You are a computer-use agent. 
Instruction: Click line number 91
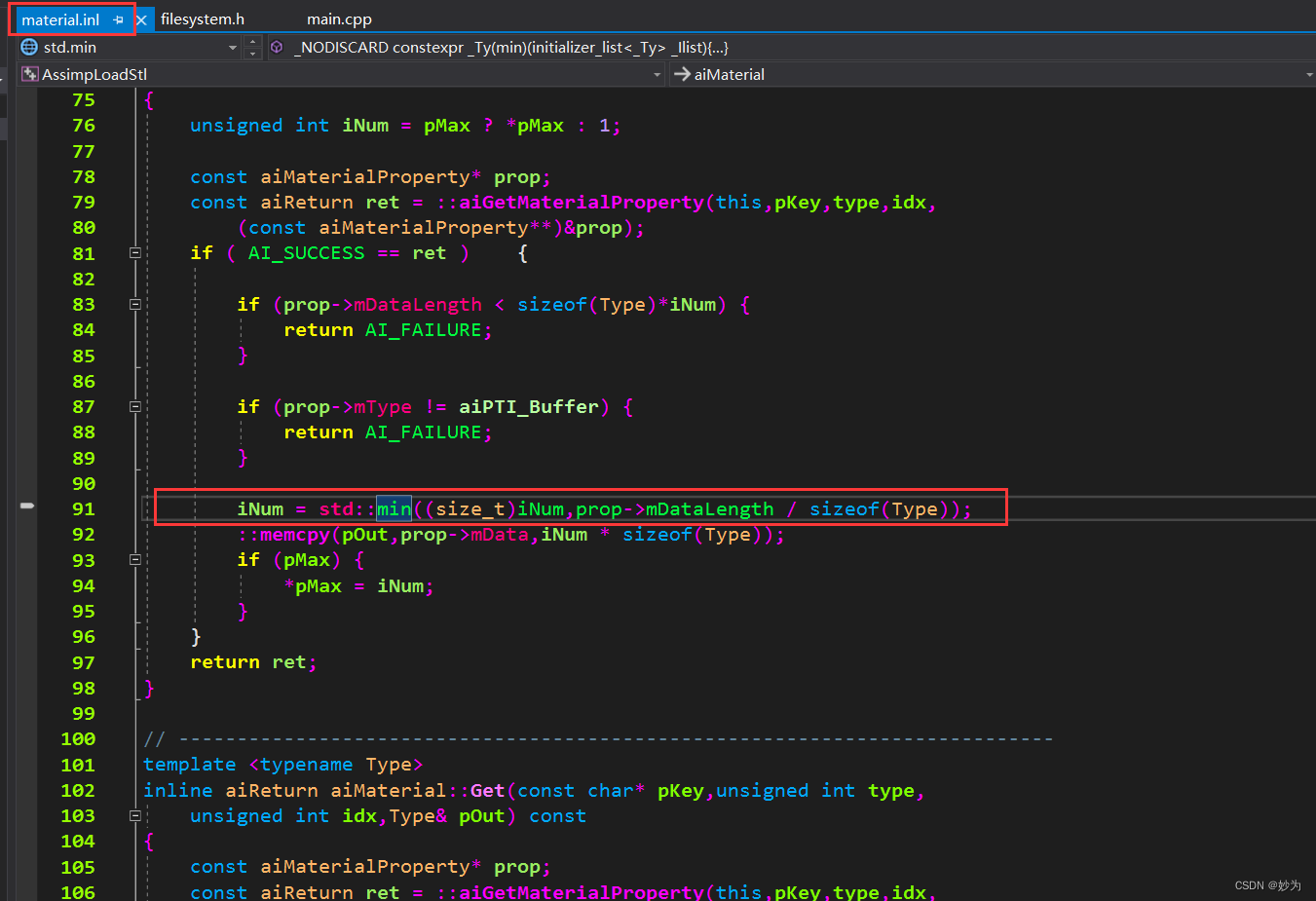click(x=84, y=508)
